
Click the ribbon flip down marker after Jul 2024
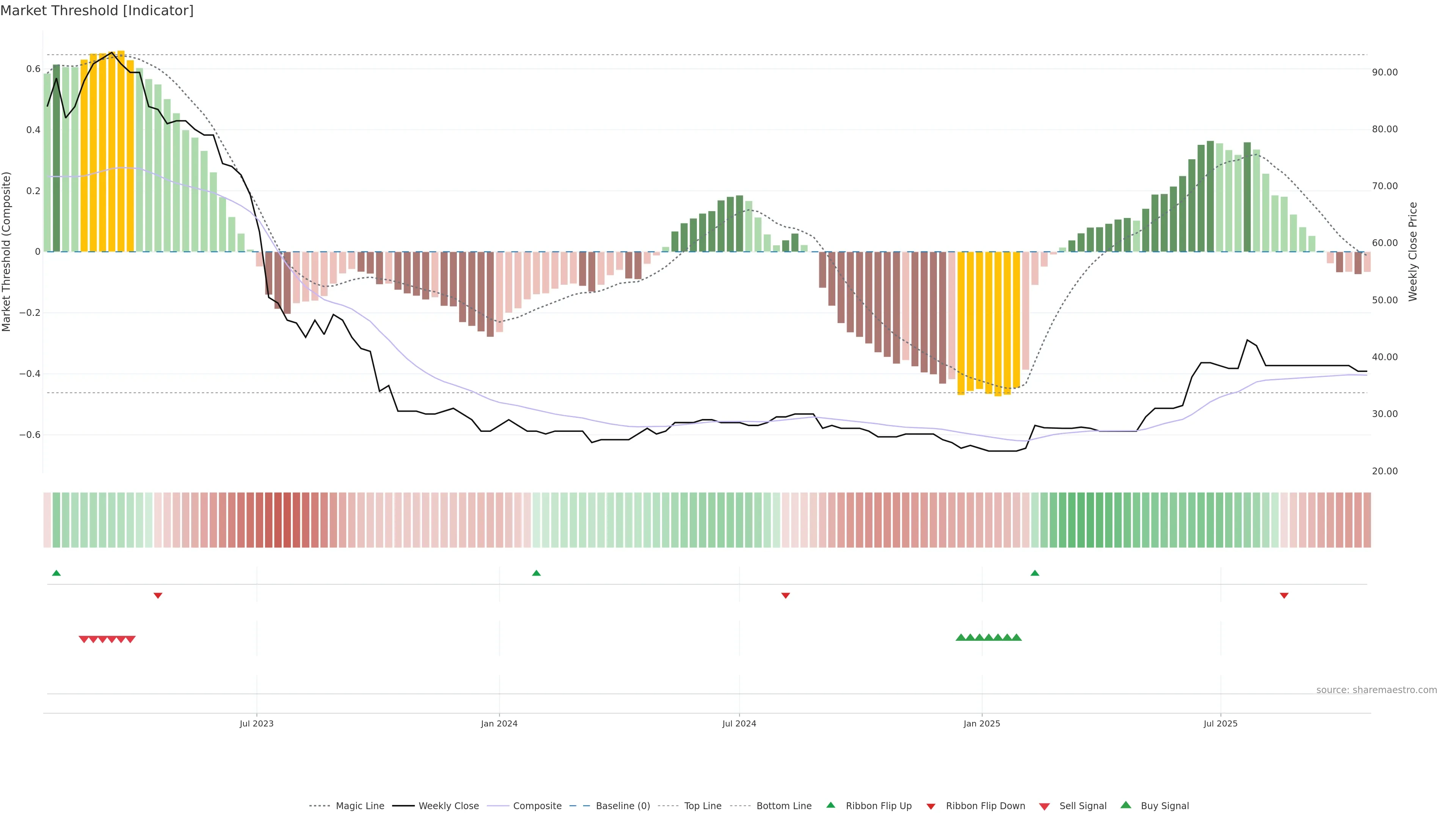[785, 596]
